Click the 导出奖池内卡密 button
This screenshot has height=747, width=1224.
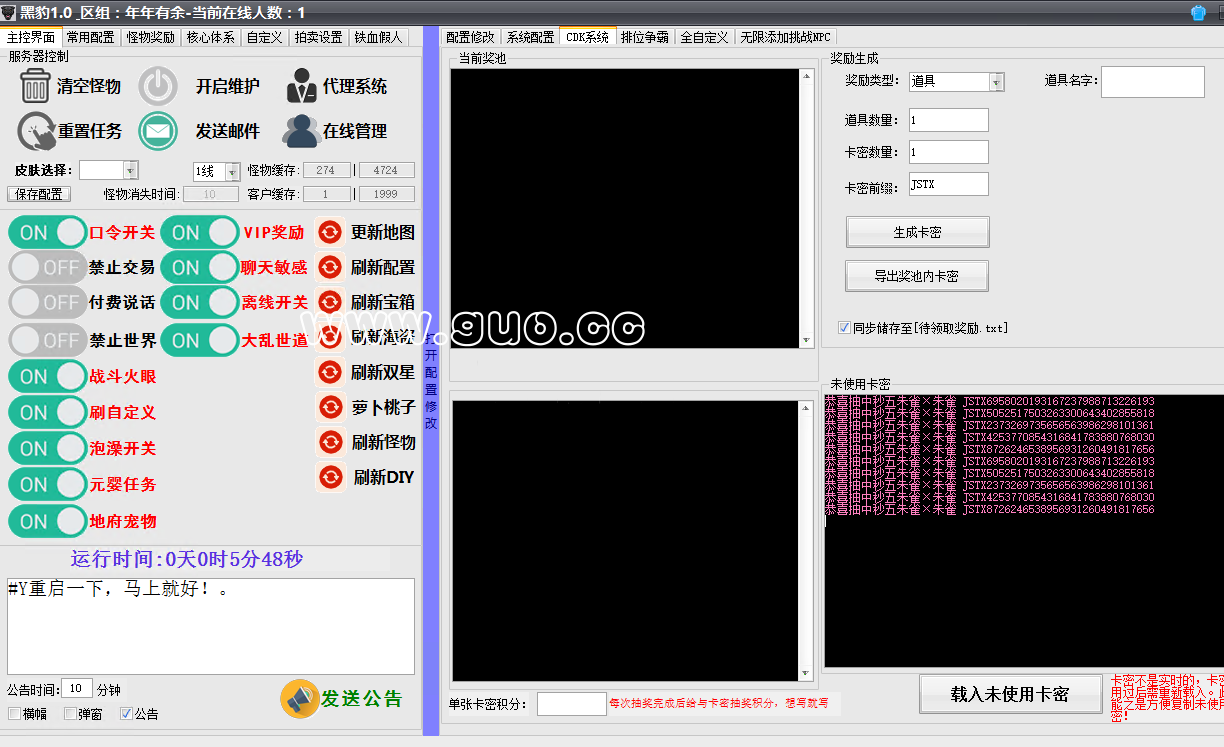pyautogui.click(x=917, y=276)
